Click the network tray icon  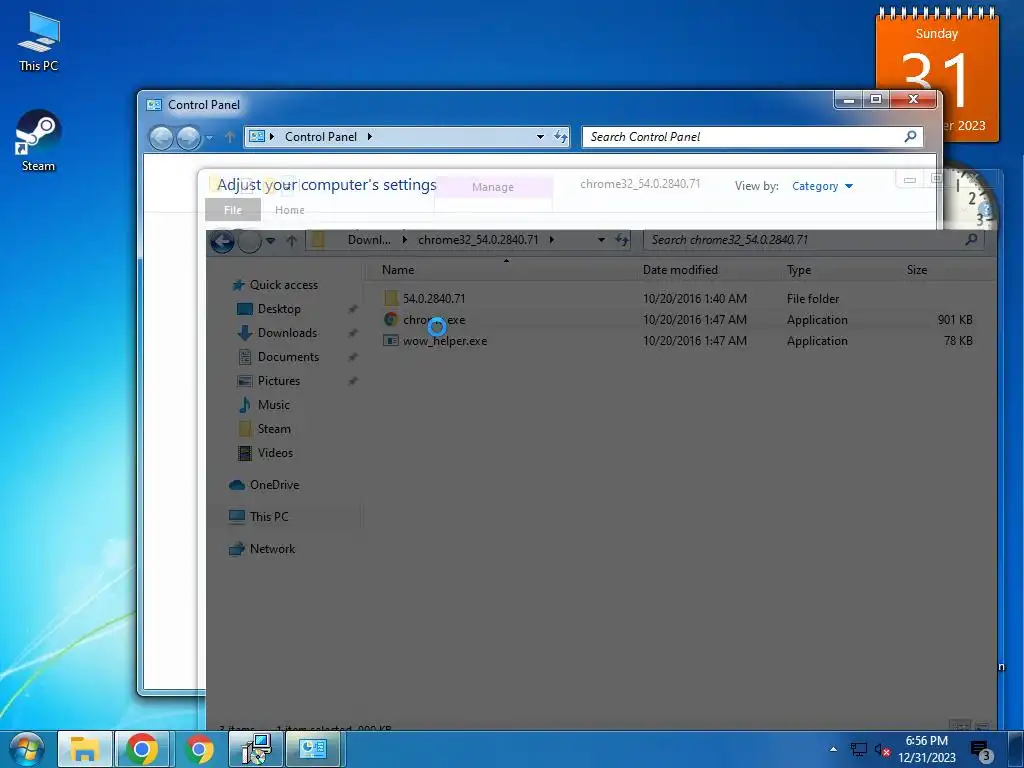coord(858,749)
